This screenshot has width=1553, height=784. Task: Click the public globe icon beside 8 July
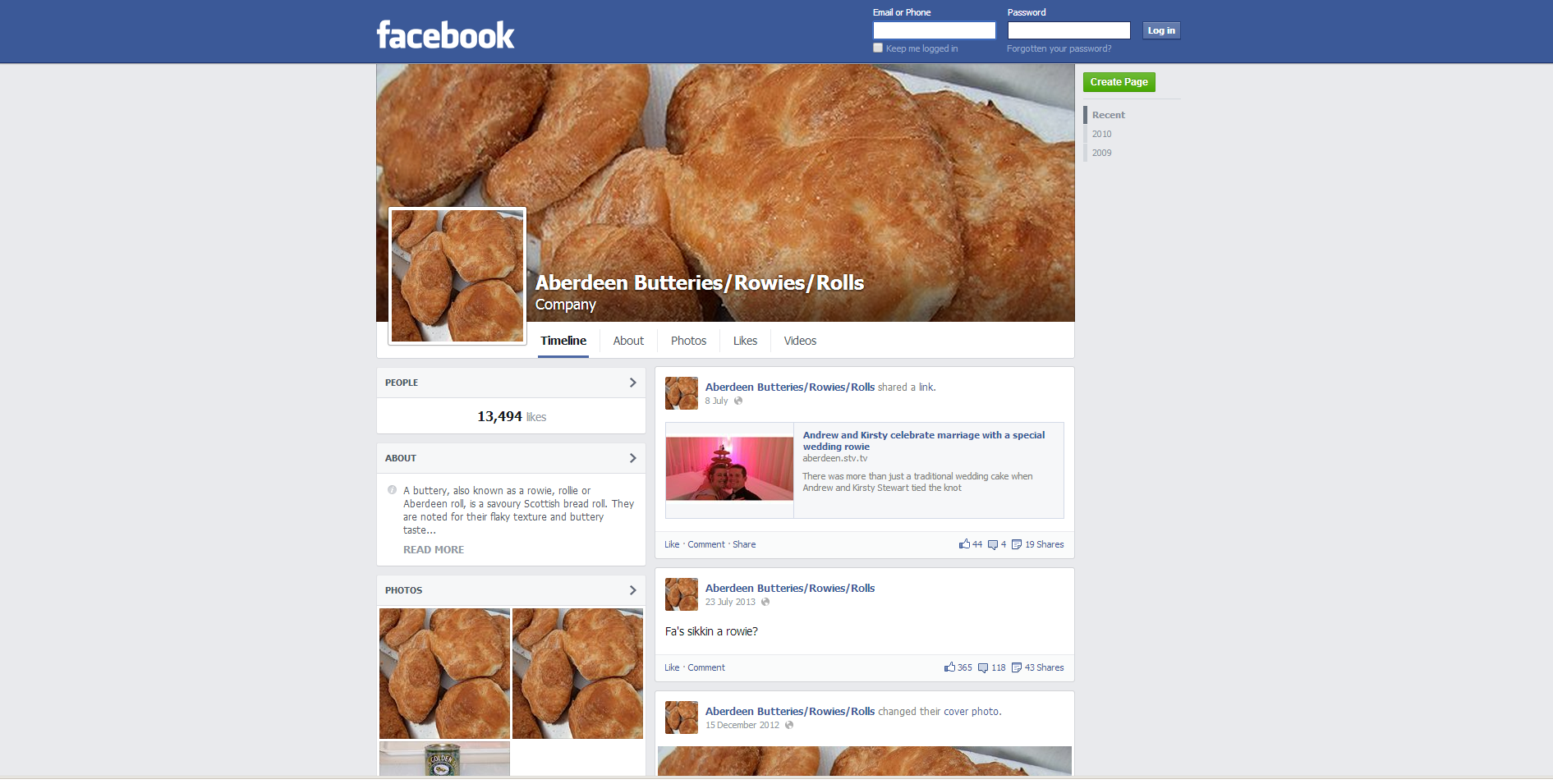pos(738,401)
